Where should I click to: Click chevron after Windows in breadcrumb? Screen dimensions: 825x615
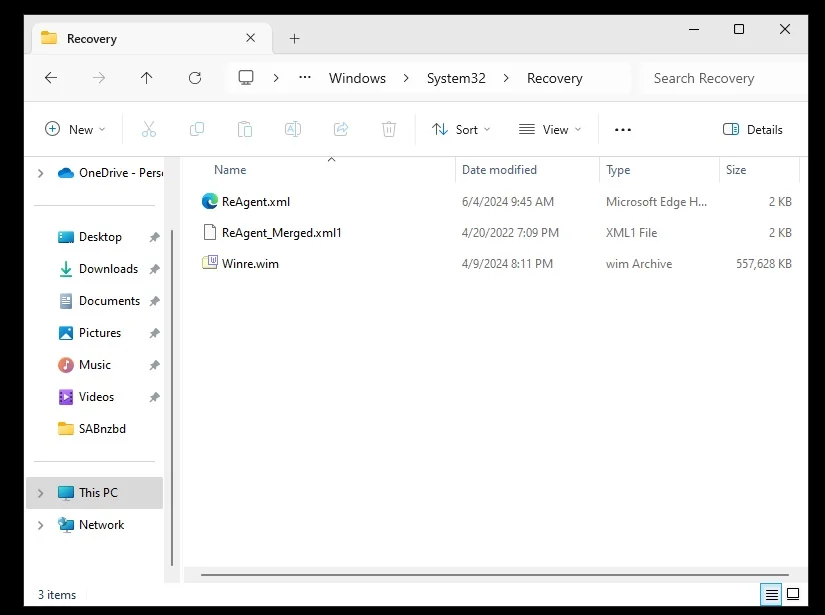click(x=406, y=78)
